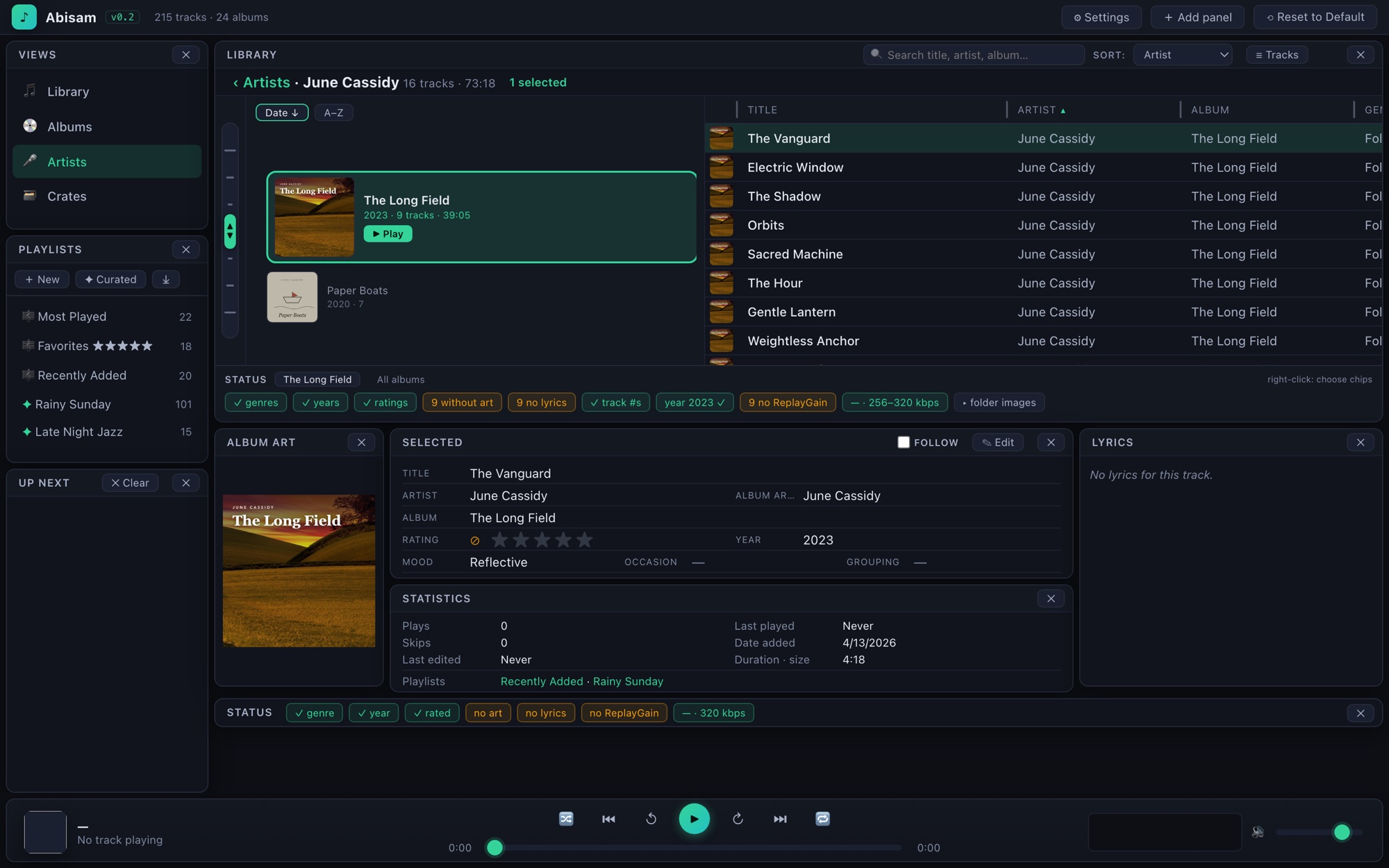
Task: Click the 256–320 kbps chip
Action: click(x=895, y=402)
